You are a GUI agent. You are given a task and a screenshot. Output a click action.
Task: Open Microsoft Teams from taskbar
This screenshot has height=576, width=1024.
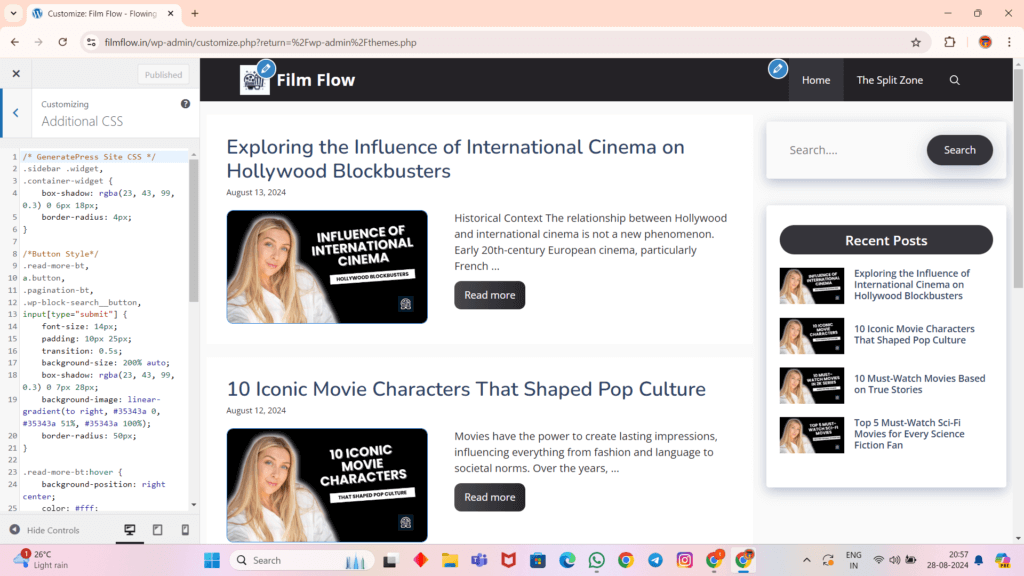pyautogui.click(x=479, y=560)
